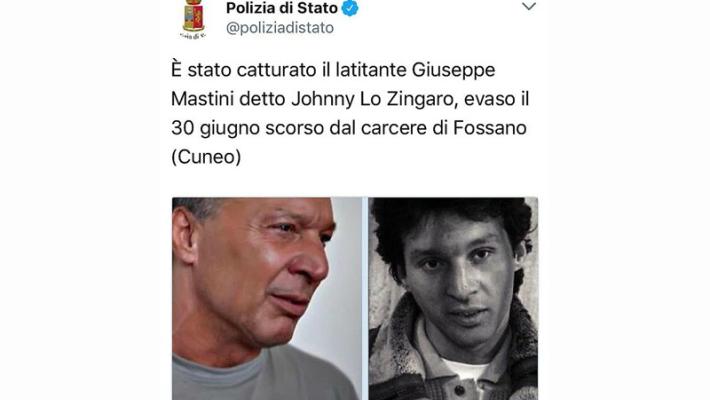Click "(Cuneo)" at tweet's end
Image resolution: width=710 pixels, height=400 pixels.
point(206,157)
